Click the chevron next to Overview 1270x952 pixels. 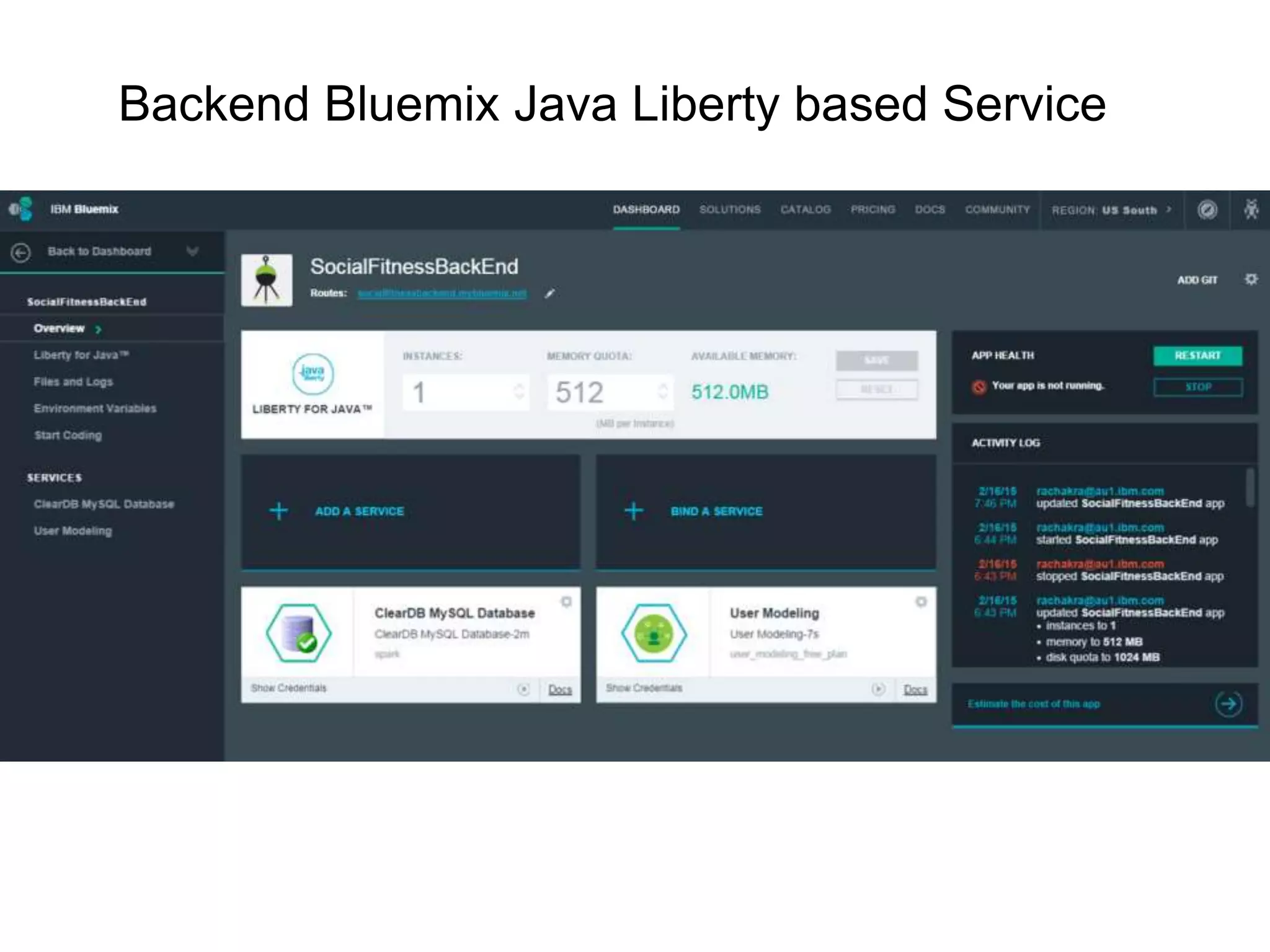(x=98, y=329)
